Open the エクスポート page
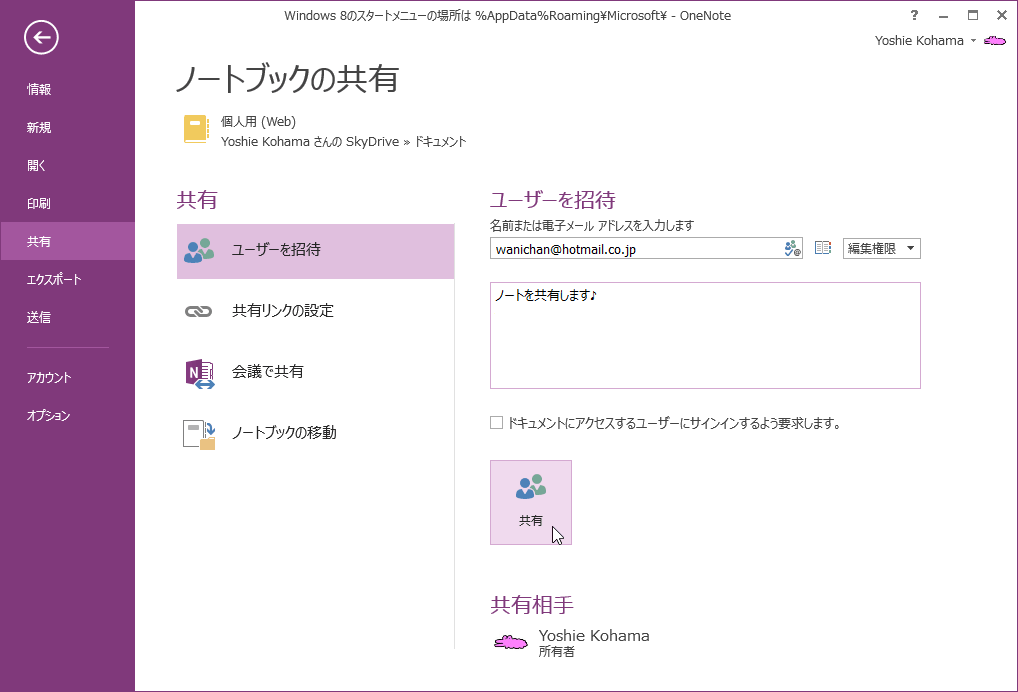This screenshot has height=692, width=1018. (x=68, y=279)
